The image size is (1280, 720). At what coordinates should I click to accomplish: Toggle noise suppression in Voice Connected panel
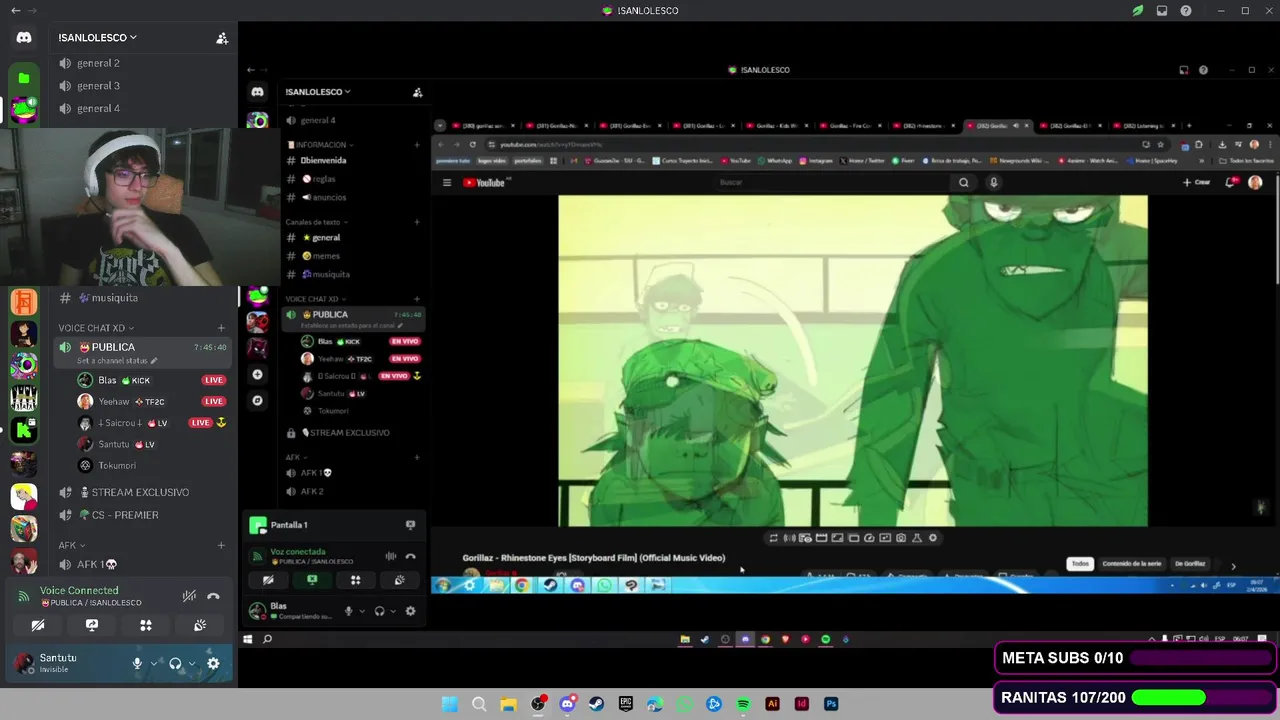pyautogui.click(x=188, y=596)
